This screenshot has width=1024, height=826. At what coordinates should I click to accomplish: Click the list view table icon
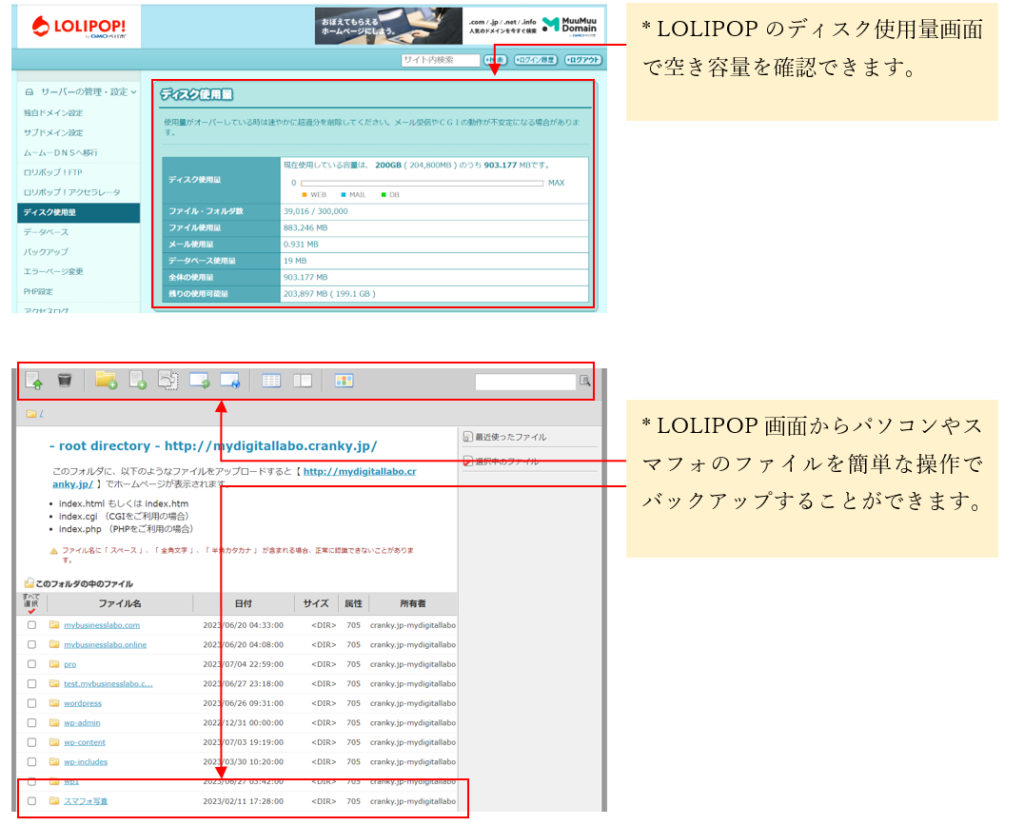click(x=271, y=380)
